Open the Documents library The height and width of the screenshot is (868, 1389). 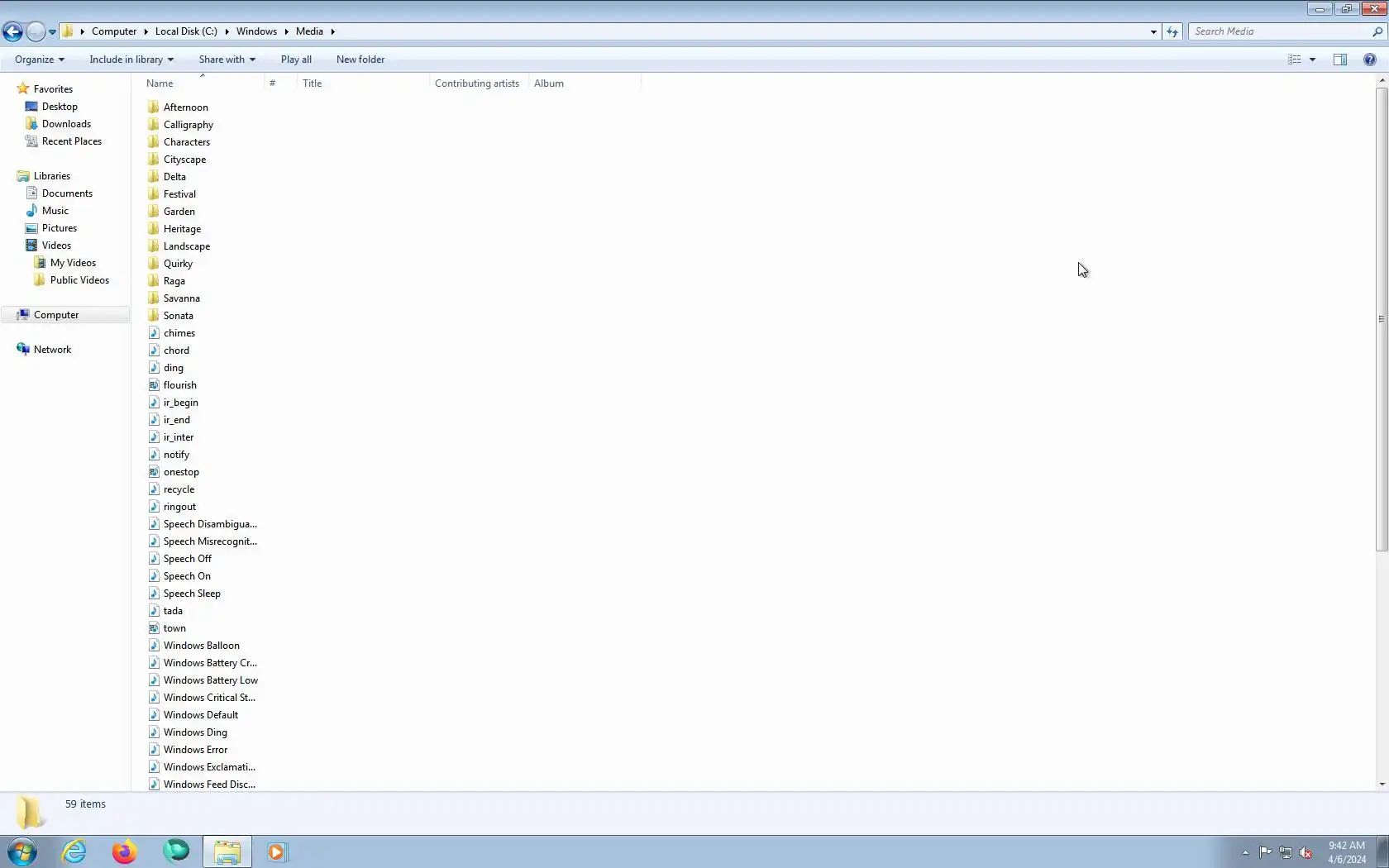(67, 193)
